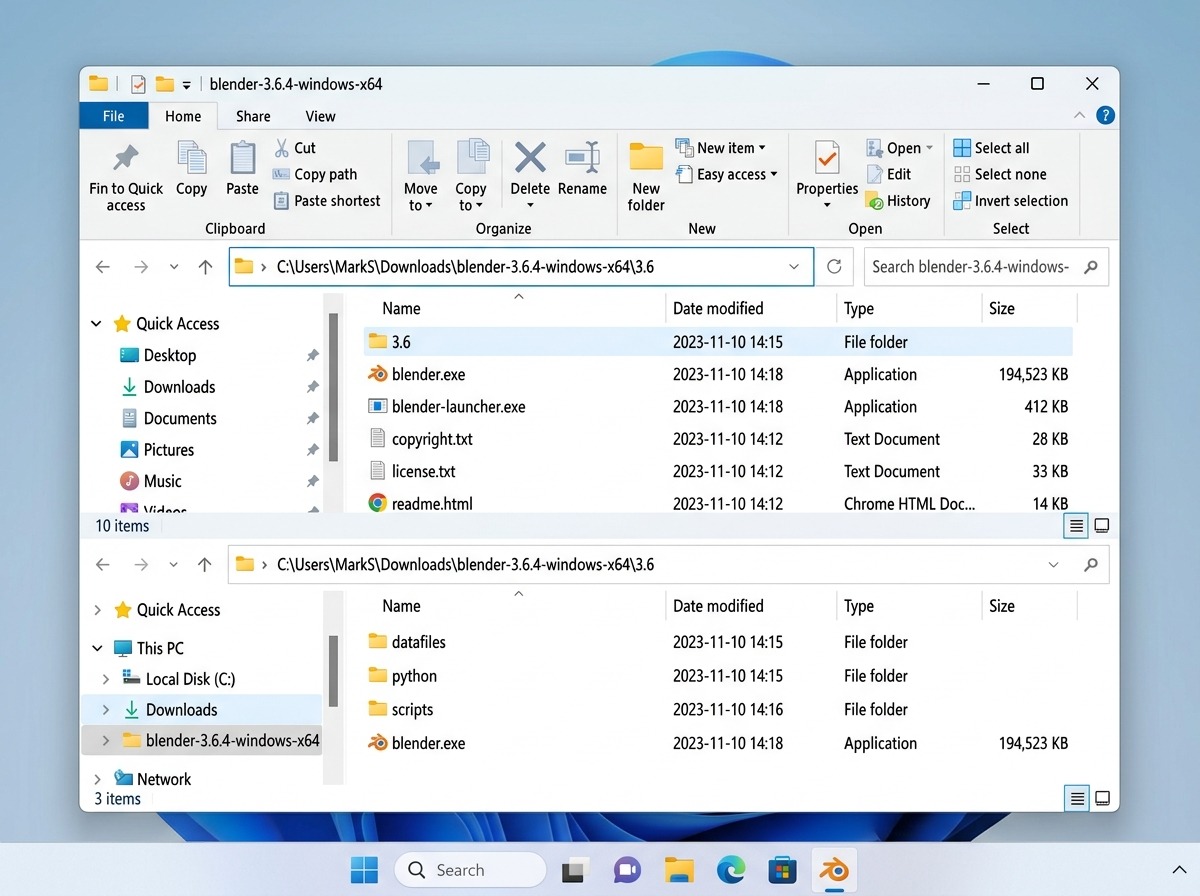The image size is (1200, 896).
Task: Collapse the ribbon with the chevron
Action: [x=1081, y=115]
